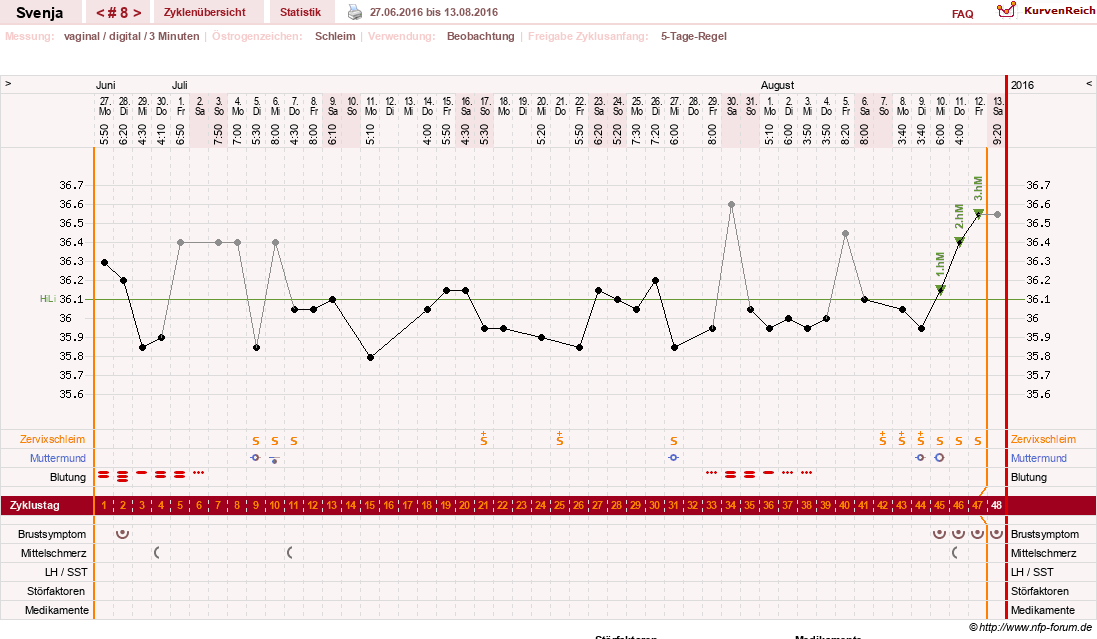The width and height of the screenshot is (1097, 639).
Task: Click the Zervixschleim S symbol on cycle day 9
Action: tap(255, 441)
